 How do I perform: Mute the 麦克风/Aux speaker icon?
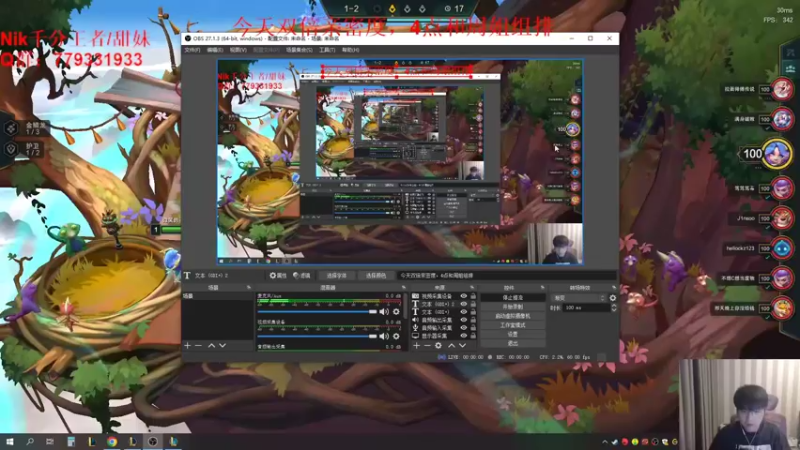pyautogui.click(x=384, y=312)
